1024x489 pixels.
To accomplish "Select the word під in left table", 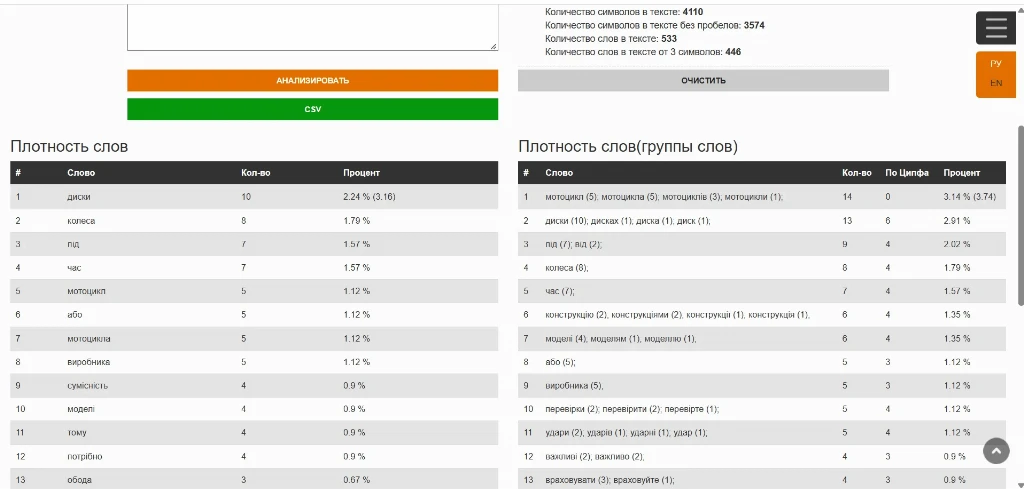I will (x=73, y=244).
